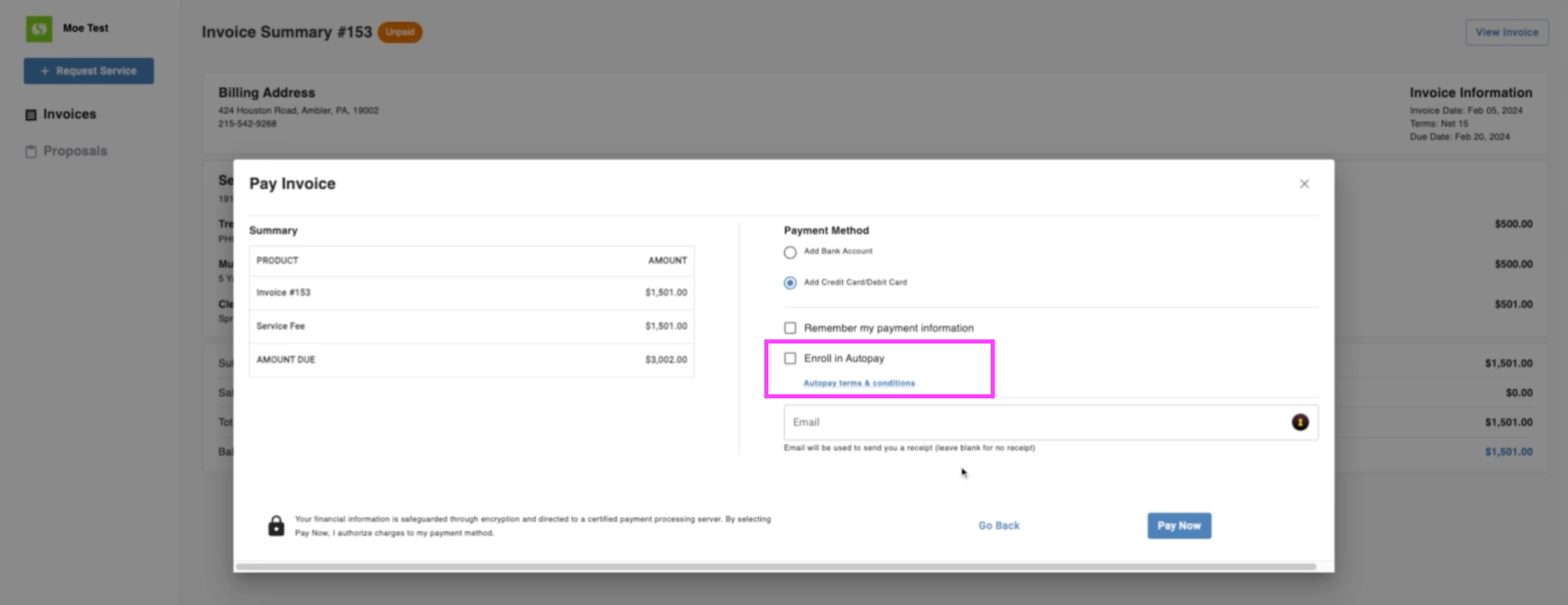Check Remember my payment information
This screenshot has height=605, width=1568.
(790, 328)
